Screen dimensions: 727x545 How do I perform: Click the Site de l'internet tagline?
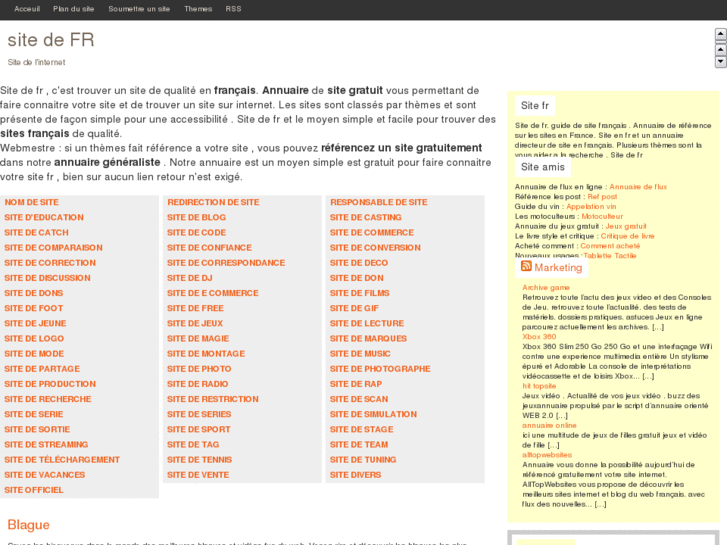(37, 62)
